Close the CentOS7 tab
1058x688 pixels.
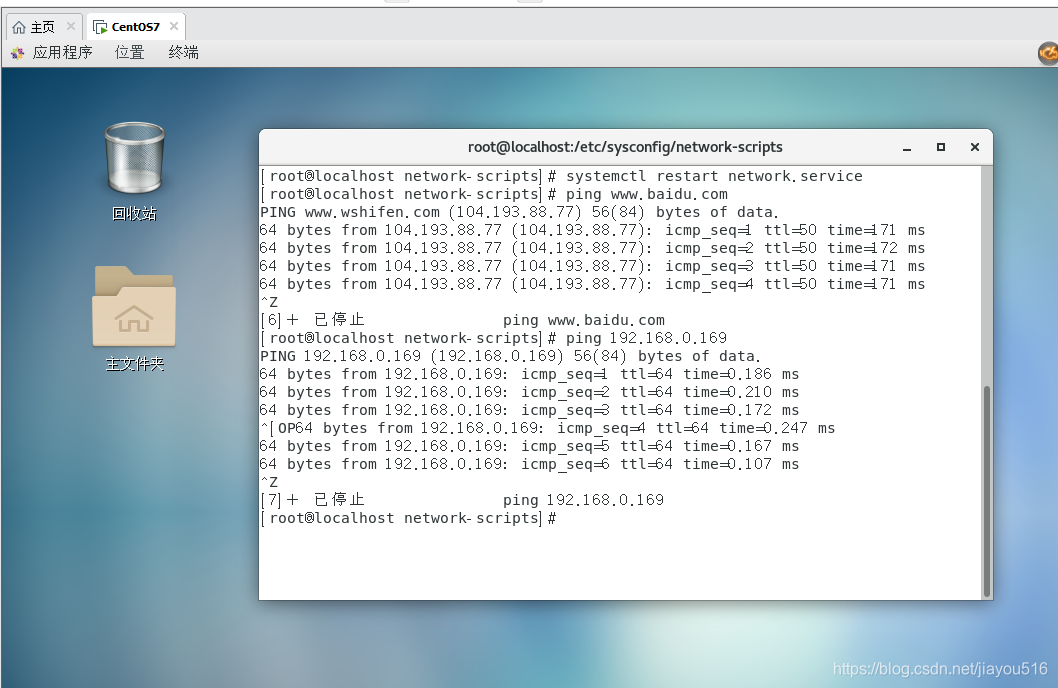point(173,26)
